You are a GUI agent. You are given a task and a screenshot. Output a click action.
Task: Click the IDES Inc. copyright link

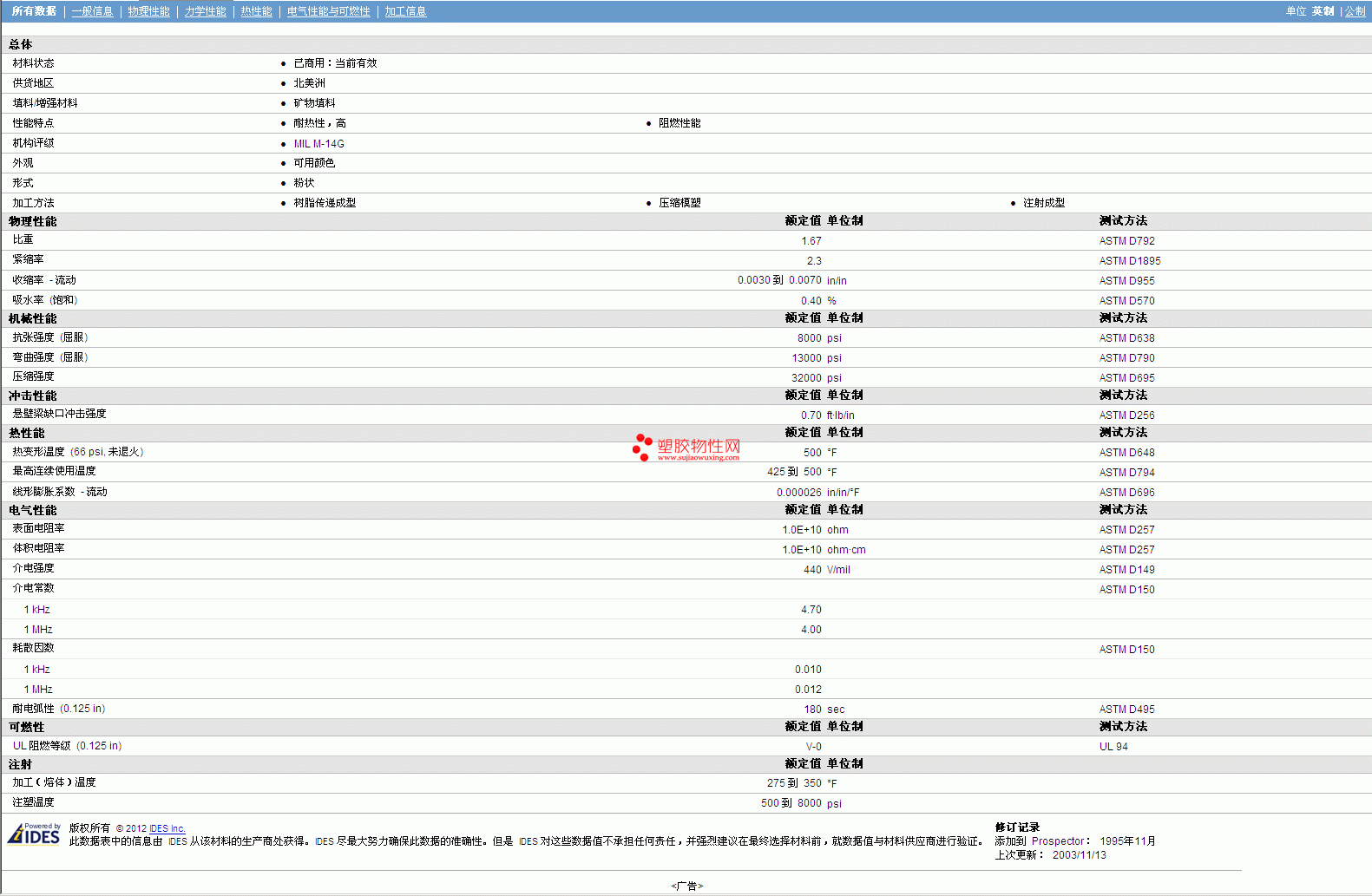pyautogui.click(x=167, y=828)
